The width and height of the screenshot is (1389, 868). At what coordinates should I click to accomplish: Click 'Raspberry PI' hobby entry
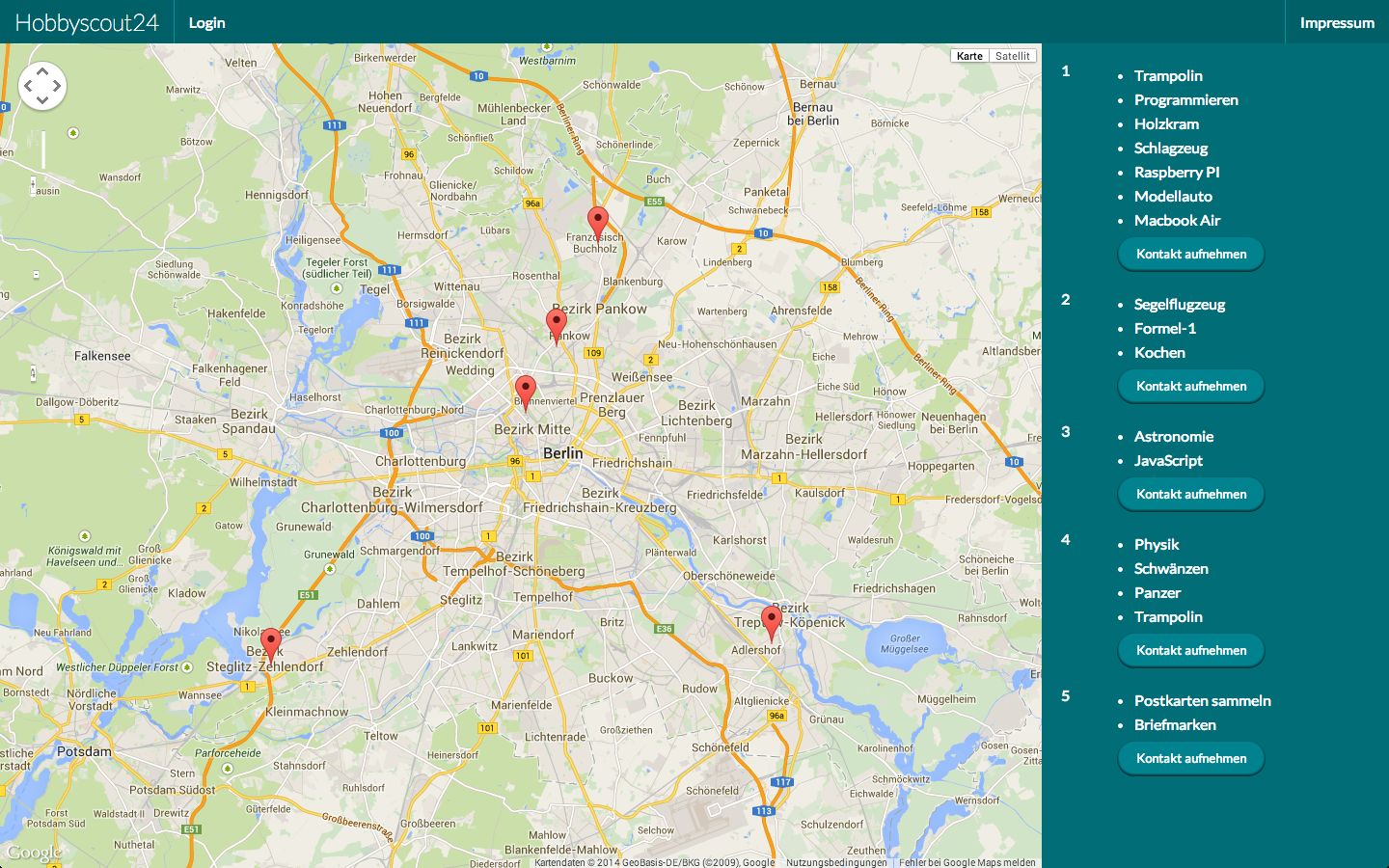[x=1177, y=172]
